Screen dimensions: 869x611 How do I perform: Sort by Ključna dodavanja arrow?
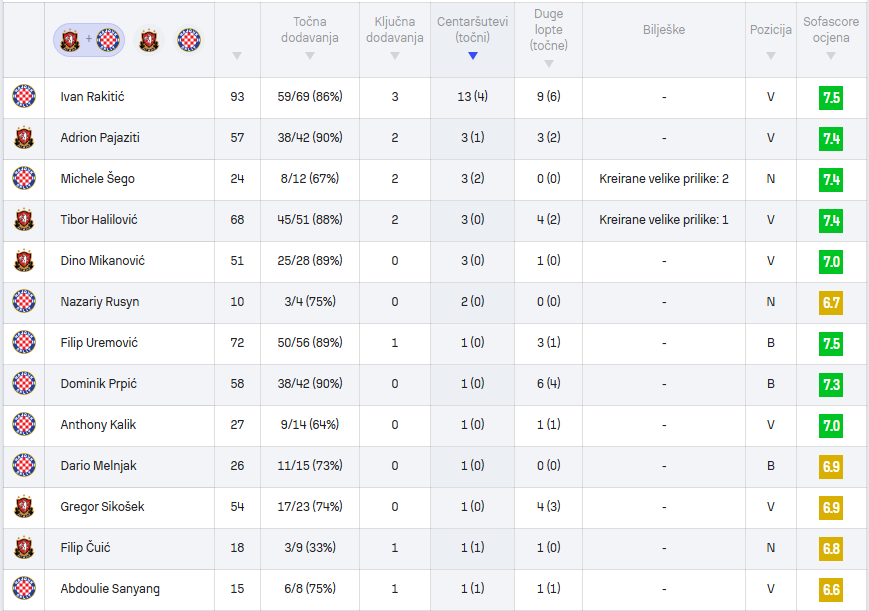(x=395, y=56)
